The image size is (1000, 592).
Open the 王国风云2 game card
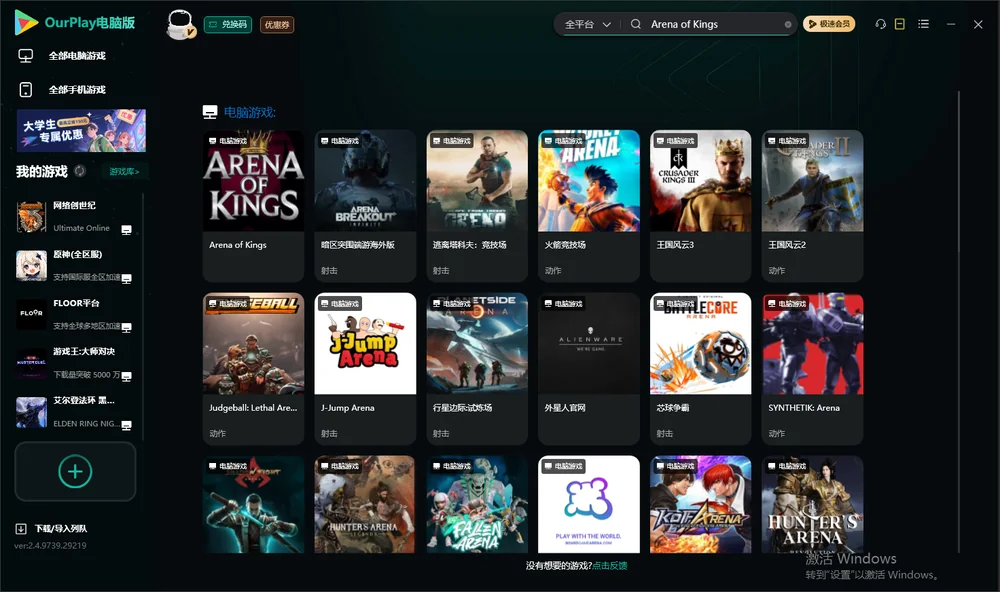point(812,205)
